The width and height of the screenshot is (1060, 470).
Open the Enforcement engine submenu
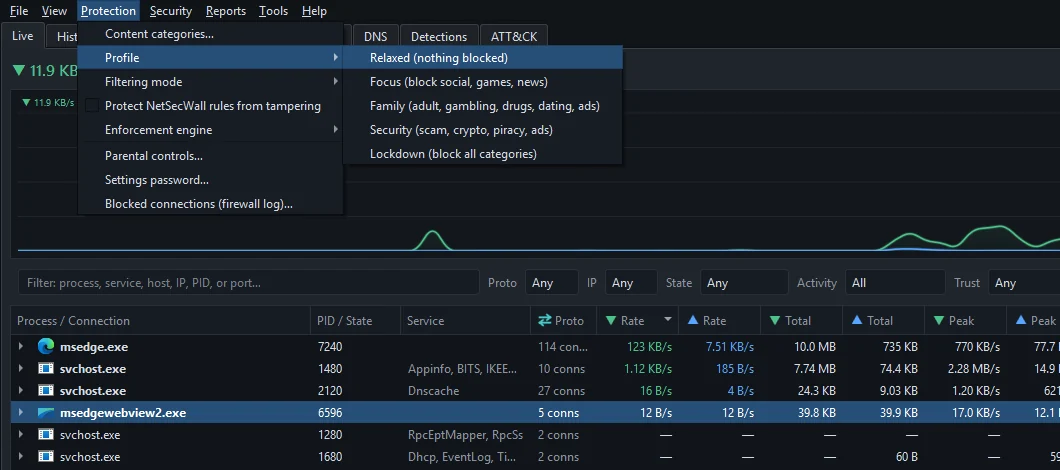[x=210, y=130]
